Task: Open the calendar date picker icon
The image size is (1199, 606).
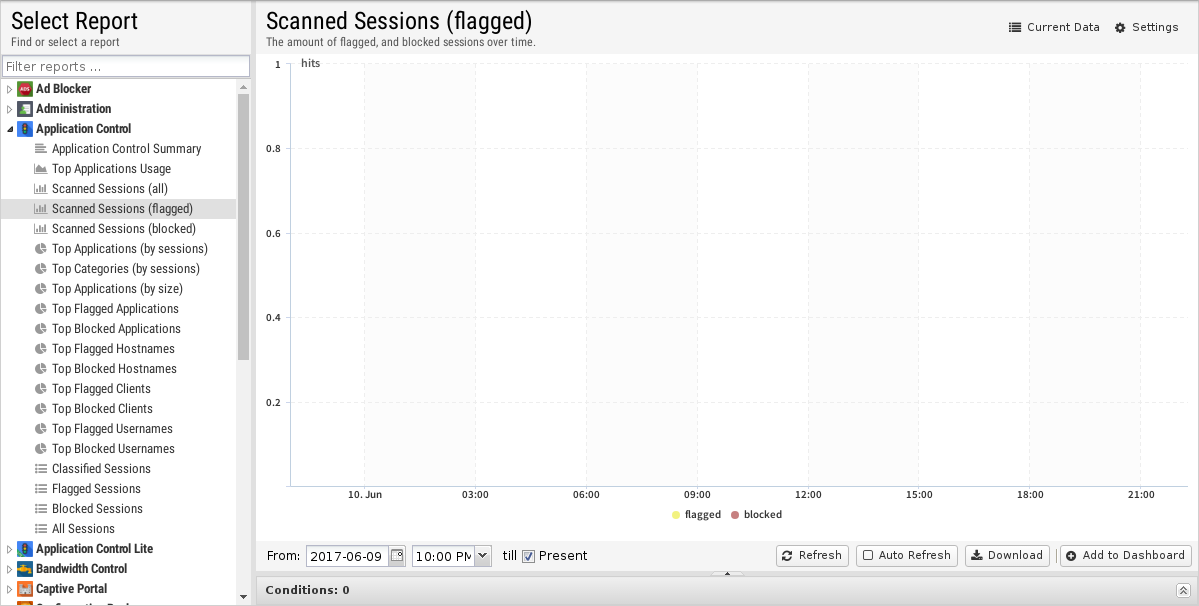Action: 397,556
